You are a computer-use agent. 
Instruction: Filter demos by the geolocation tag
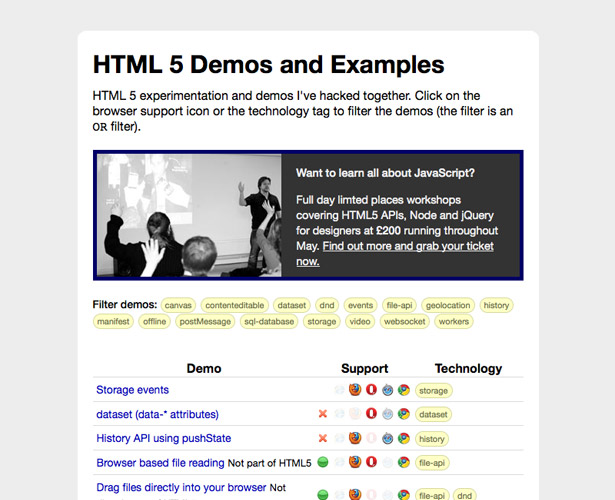pyautogui.click(x=448, y=305)
